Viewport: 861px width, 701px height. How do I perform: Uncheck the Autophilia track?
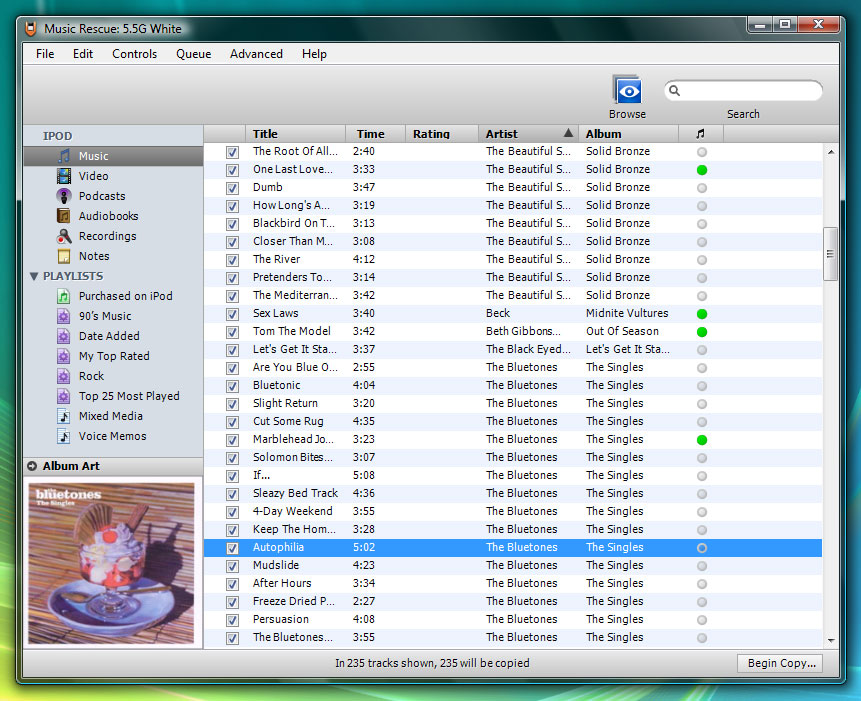click(x=232, y=548)
